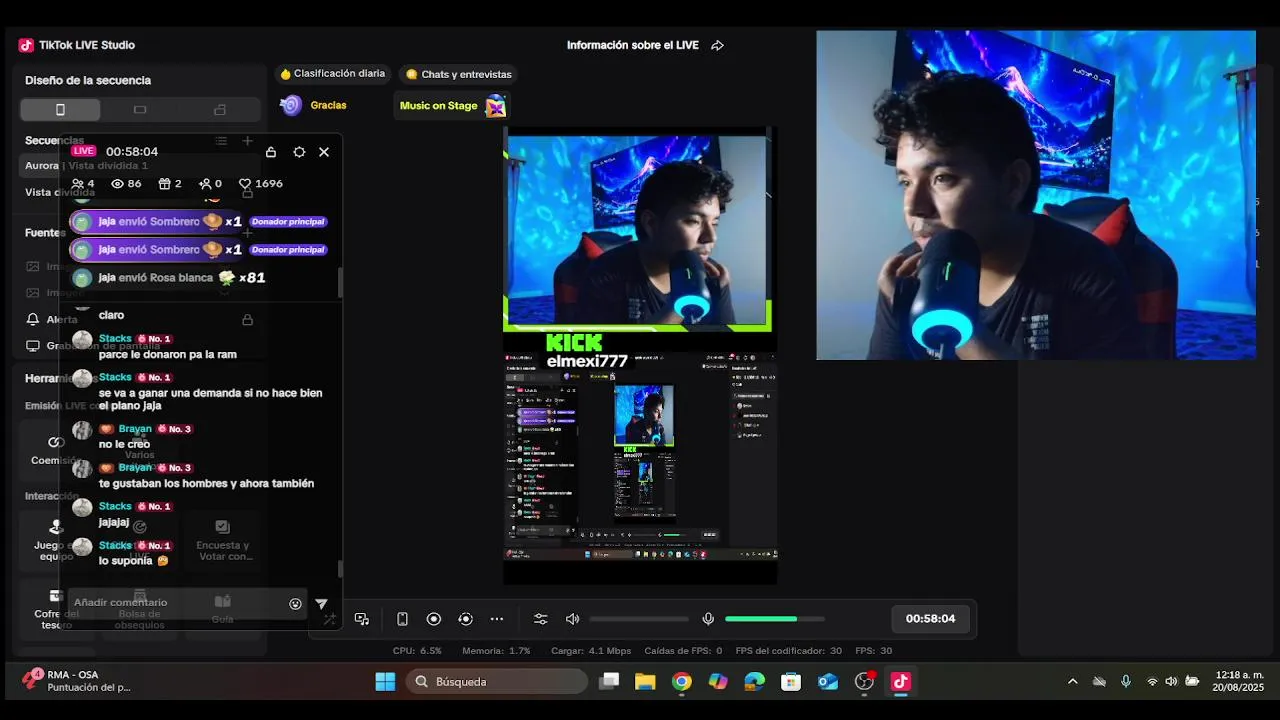Click the emoji icon in the comment box
Screen dimensions: 1280x720
tap(295, 603)
